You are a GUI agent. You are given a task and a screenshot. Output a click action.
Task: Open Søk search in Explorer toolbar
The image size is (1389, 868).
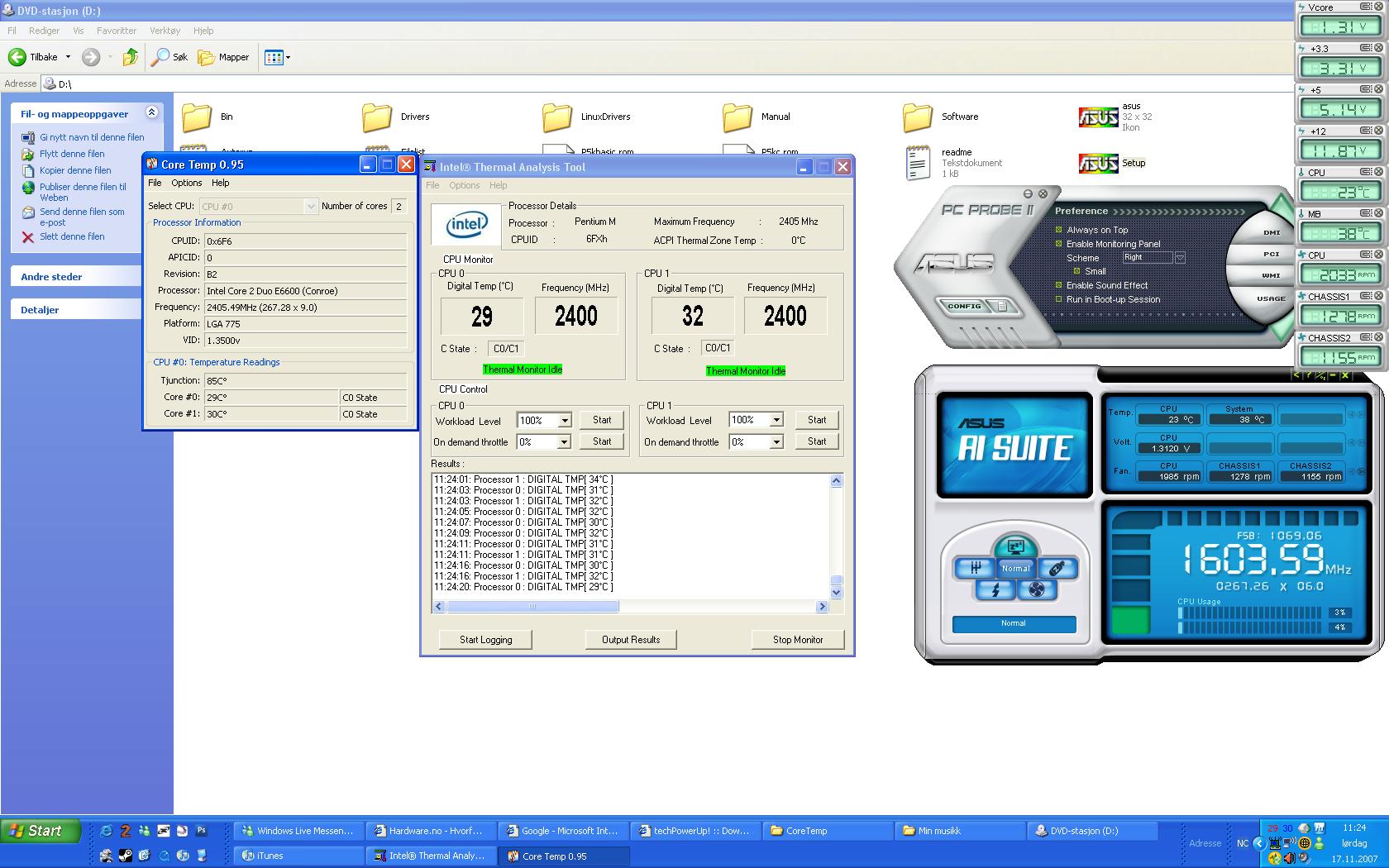tap(170, 57)
